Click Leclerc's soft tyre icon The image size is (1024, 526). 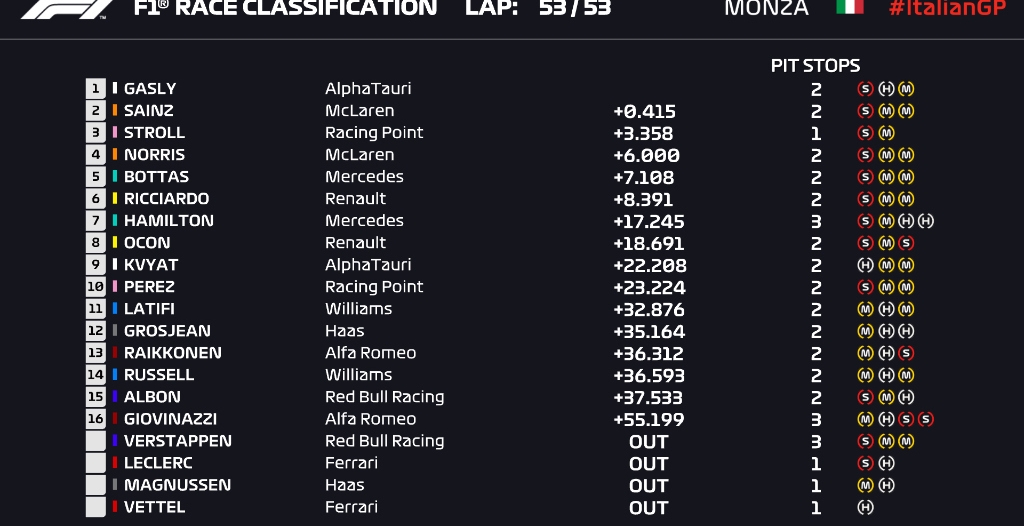click(x=866, y=463)
